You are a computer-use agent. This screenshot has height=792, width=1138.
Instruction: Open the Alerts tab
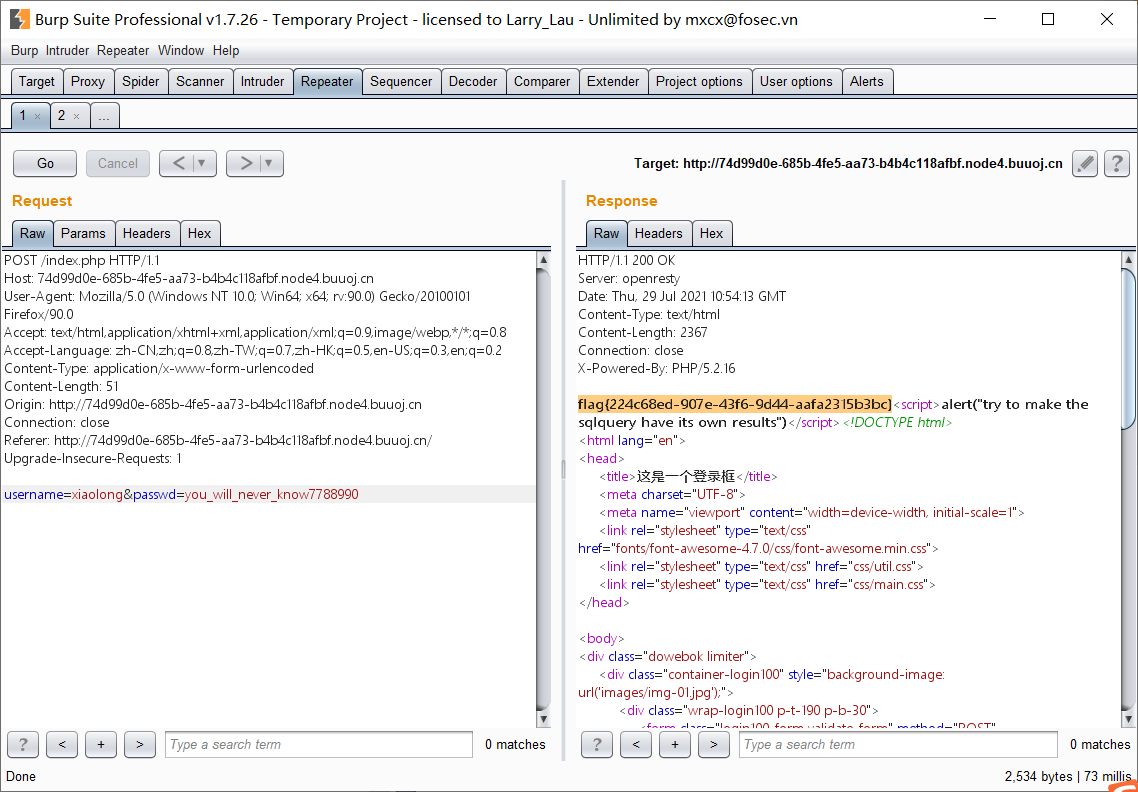(867, 81)
